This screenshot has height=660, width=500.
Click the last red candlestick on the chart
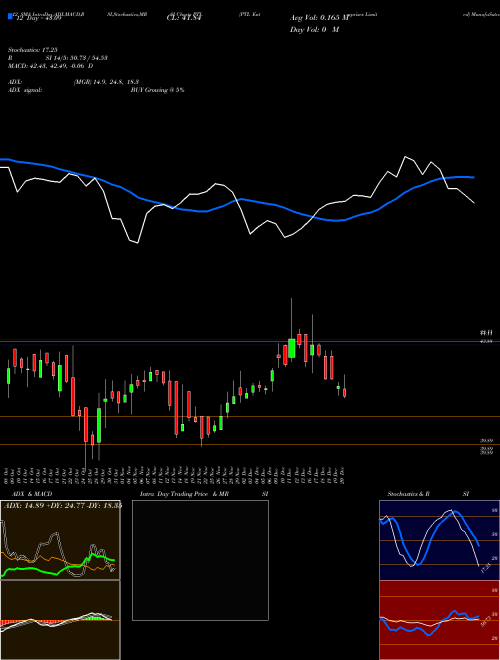point(345,386)
